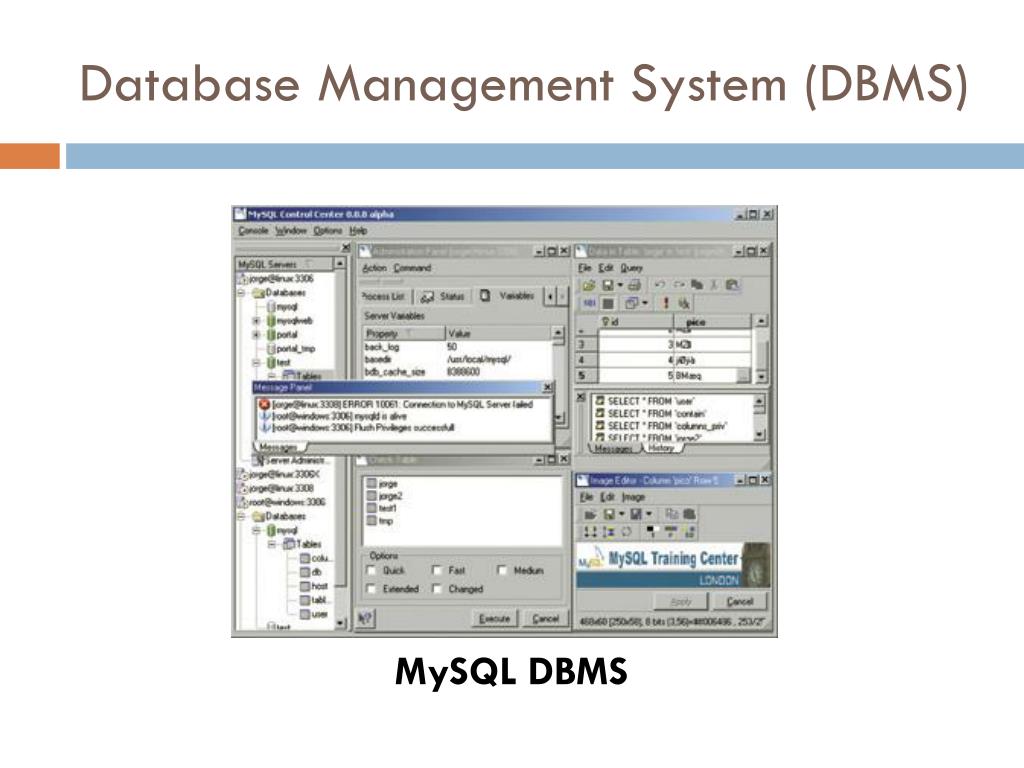The image size is (1024, 768).
Task: Select tmp in Check Table list
Action: (380, 520)
